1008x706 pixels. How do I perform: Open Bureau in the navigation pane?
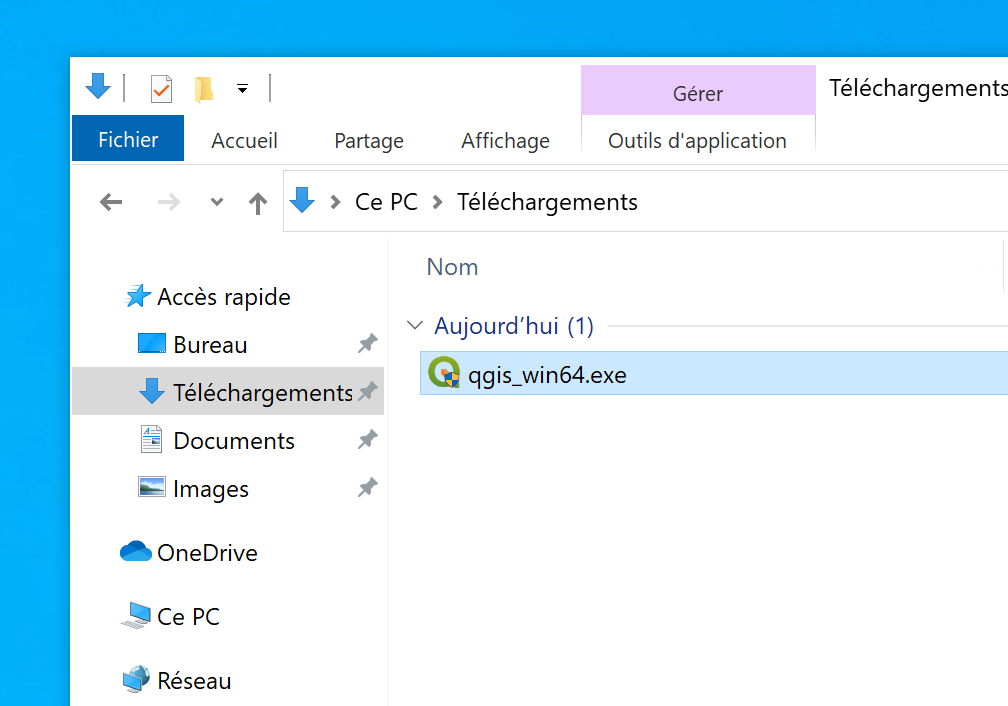point(210,345)
